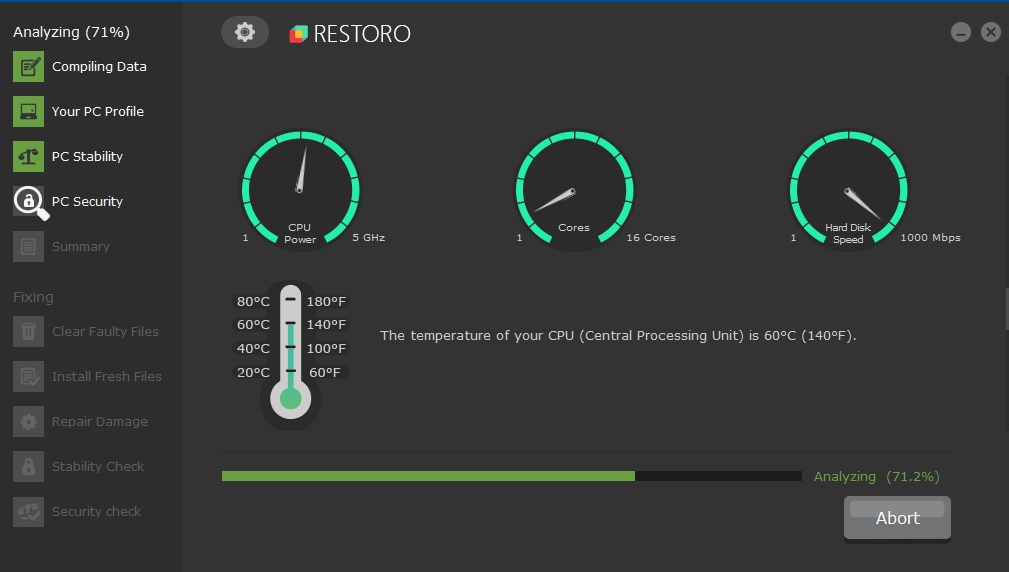Screen dimensions: 1009x572
Task: Click the Cores gauge dial
Action: coord(575,190)
